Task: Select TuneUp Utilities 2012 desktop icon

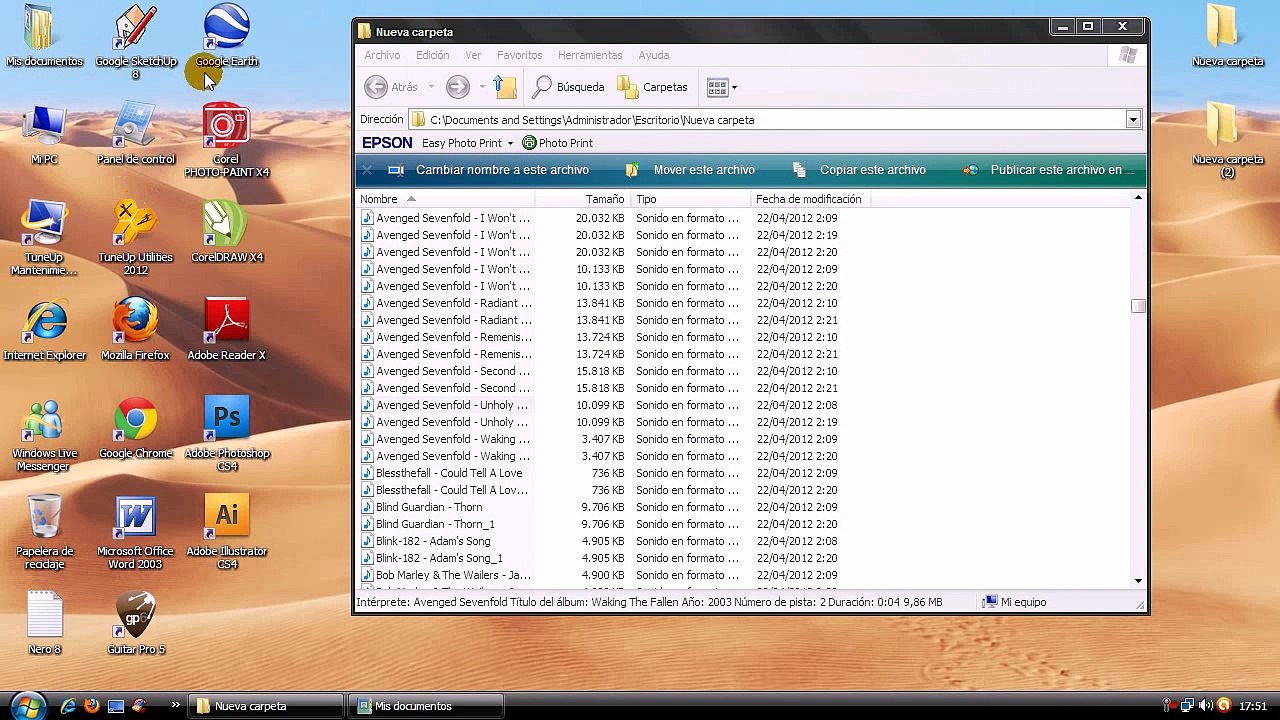Action: click(x=136, y=238)
